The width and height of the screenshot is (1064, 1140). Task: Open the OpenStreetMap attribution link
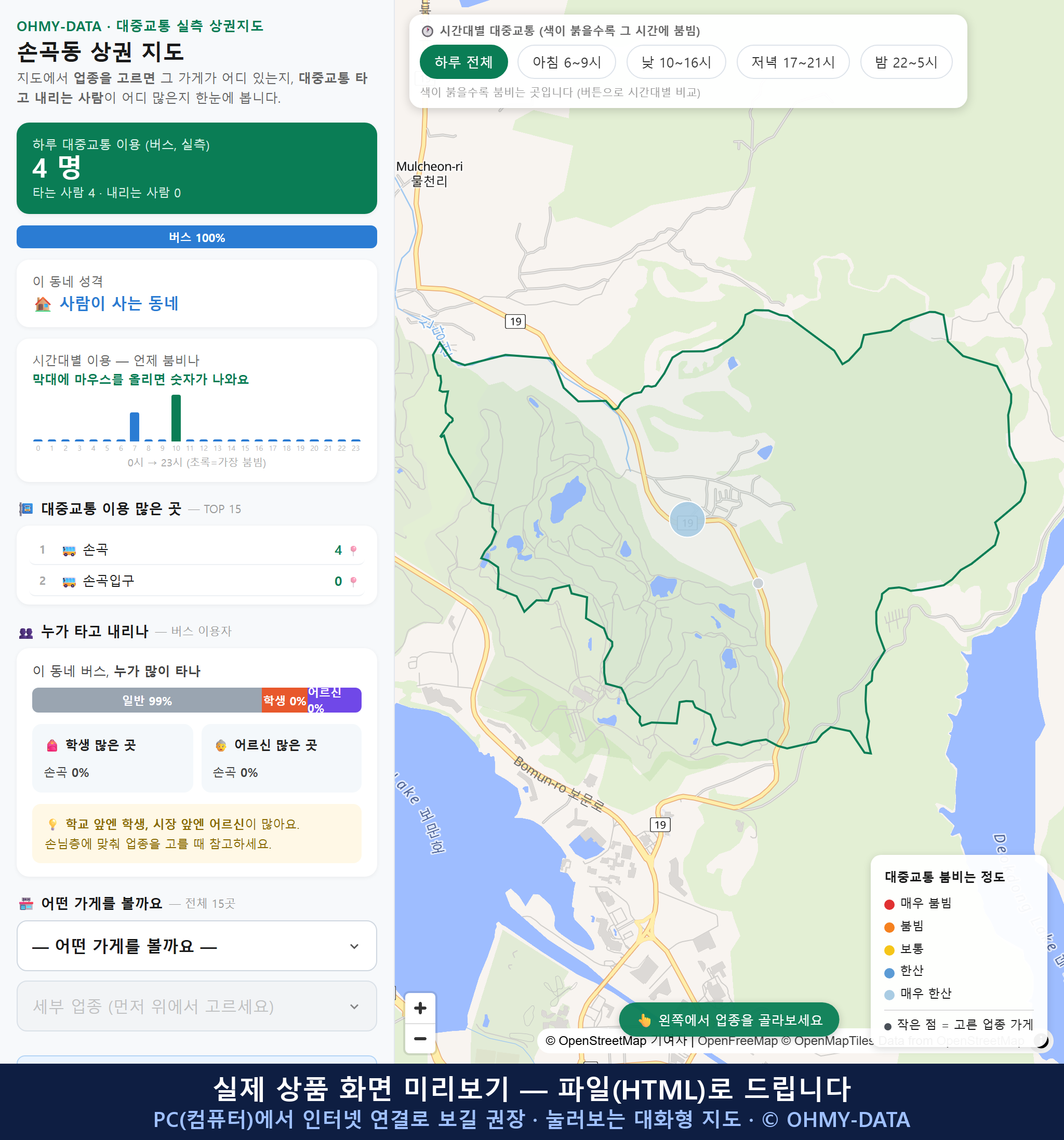[x=596, y=1041]
